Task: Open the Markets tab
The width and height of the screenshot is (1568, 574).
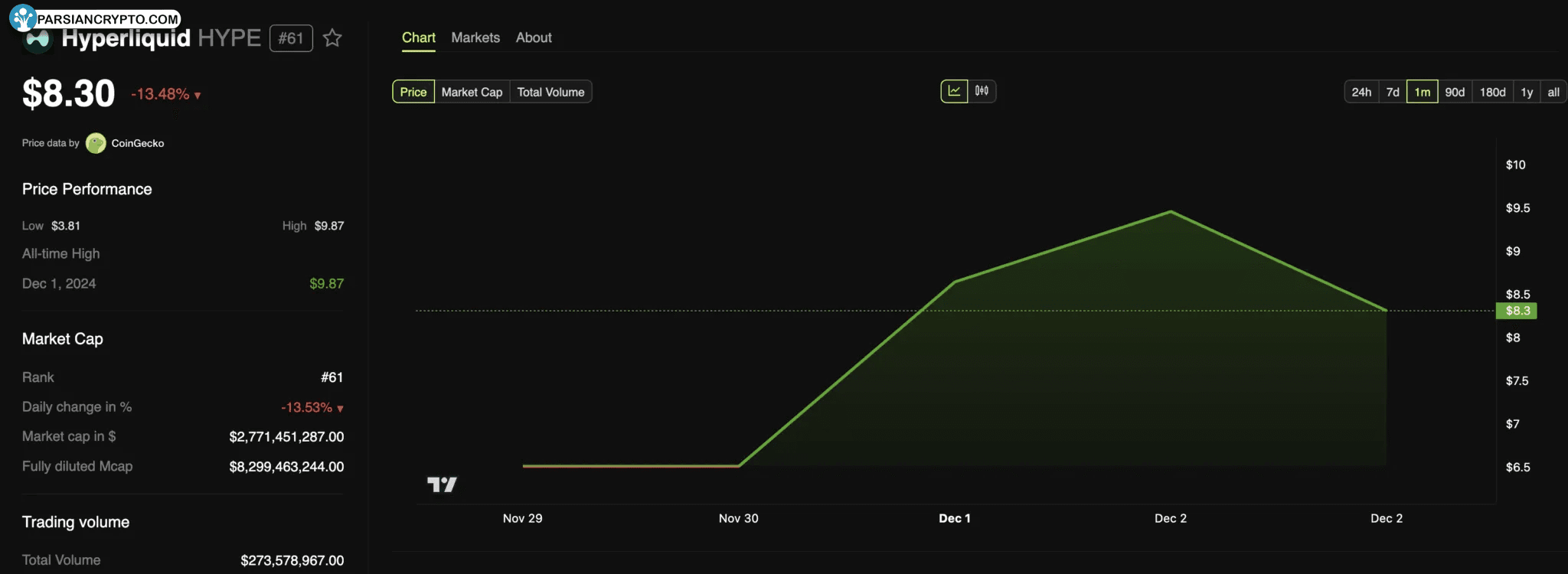Action: point(475,38)
